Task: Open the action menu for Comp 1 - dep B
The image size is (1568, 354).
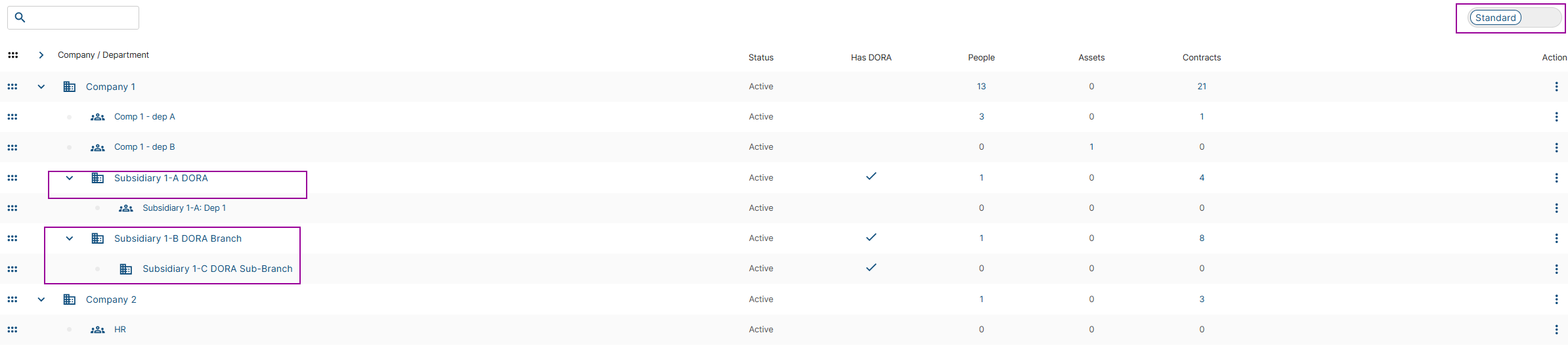Action: tap(1556, 148)
